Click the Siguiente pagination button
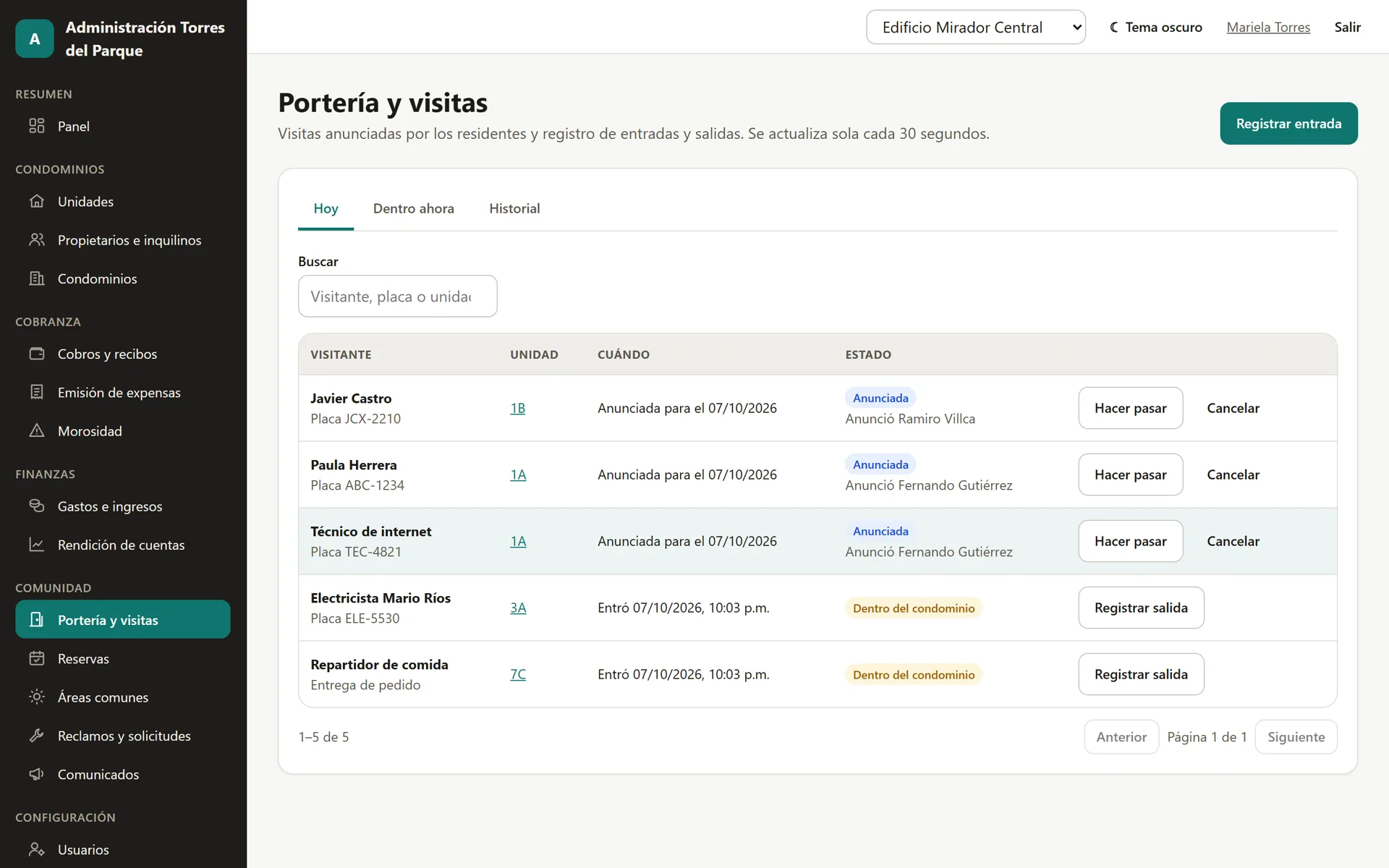 coord(1296,737)
